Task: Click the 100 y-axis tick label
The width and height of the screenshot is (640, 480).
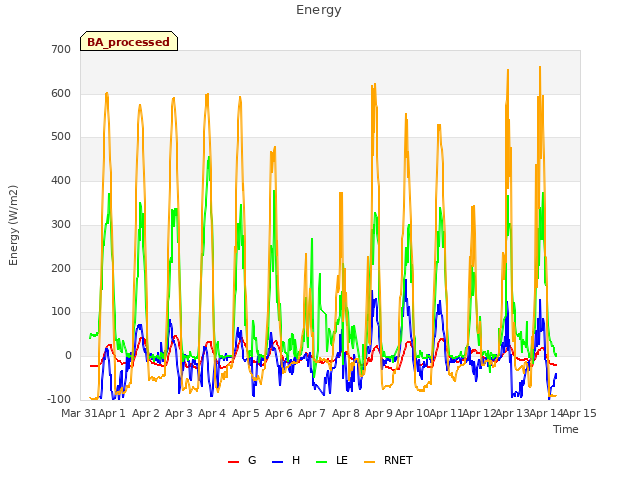Action: tap(61, 312)
